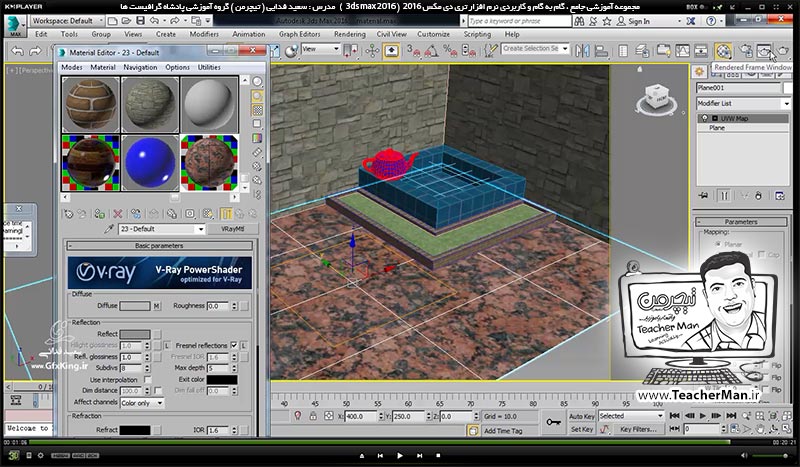800x467 pixels.
Task: Click Reset Map/Mtl red X icon
Action: click(x=118, y=214)
